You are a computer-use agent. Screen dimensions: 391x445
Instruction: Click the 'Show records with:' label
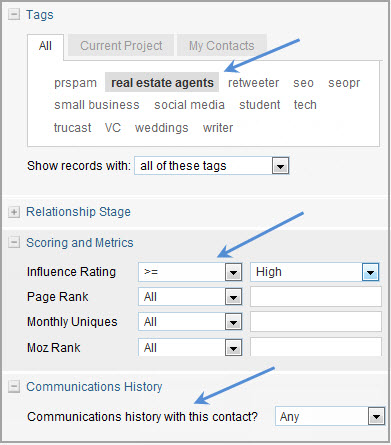[79, 166]
